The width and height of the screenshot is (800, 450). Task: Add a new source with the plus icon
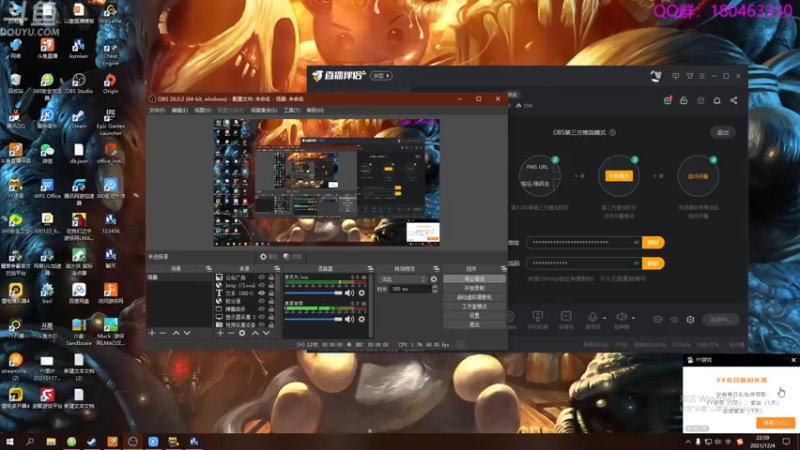click(x=220, y=333)
